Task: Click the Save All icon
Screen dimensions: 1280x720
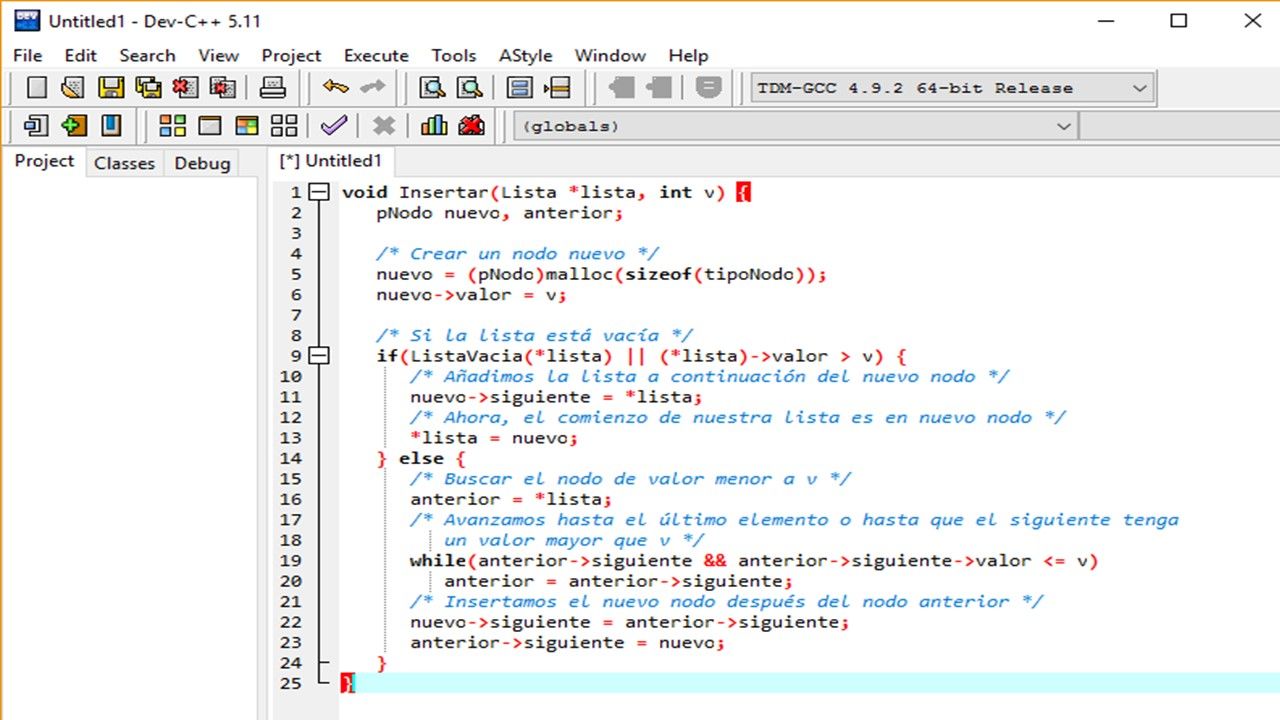Action: pos(148,88)
